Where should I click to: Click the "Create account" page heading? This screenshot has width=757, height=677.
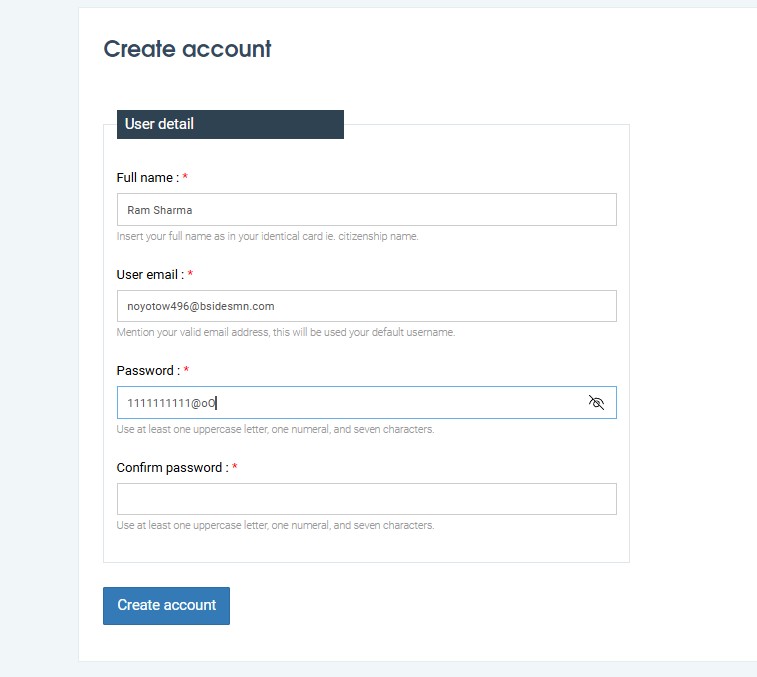coord(187,49)
